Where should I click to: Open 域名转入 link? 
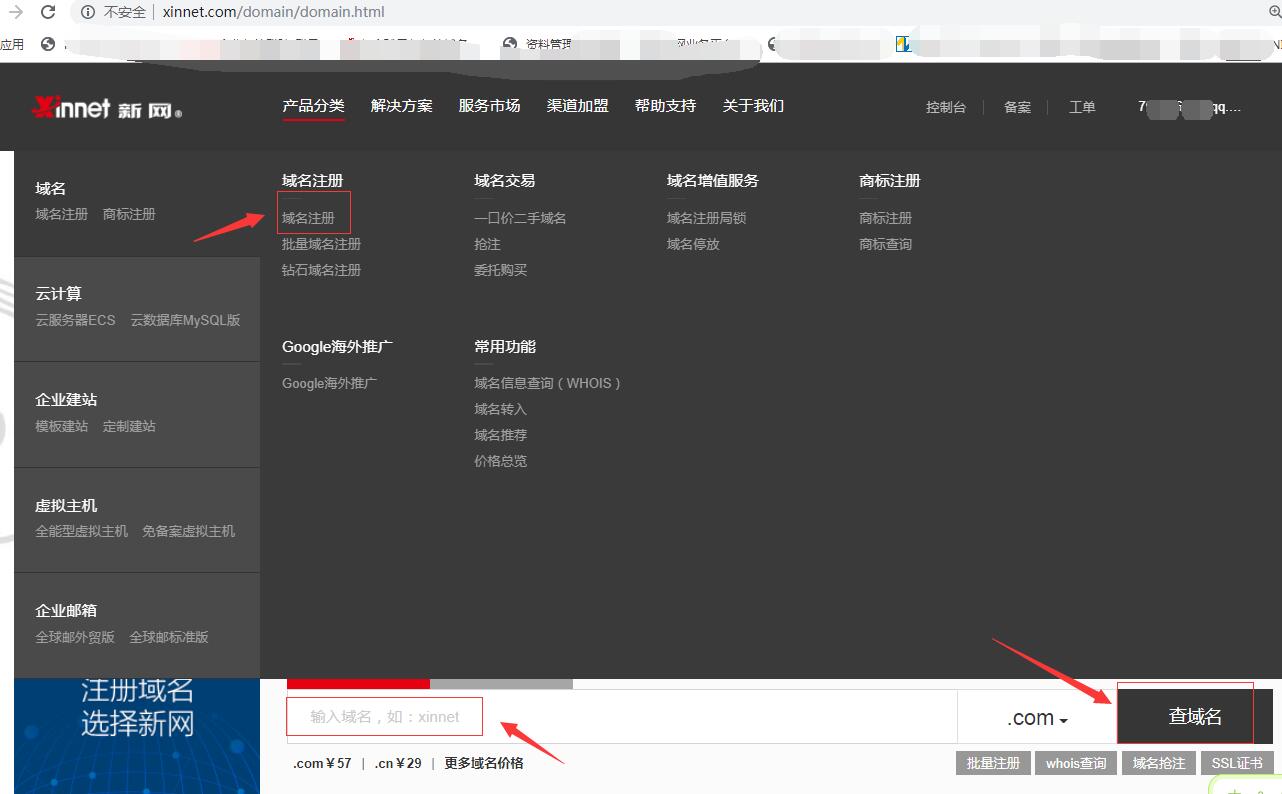point(500,409)
